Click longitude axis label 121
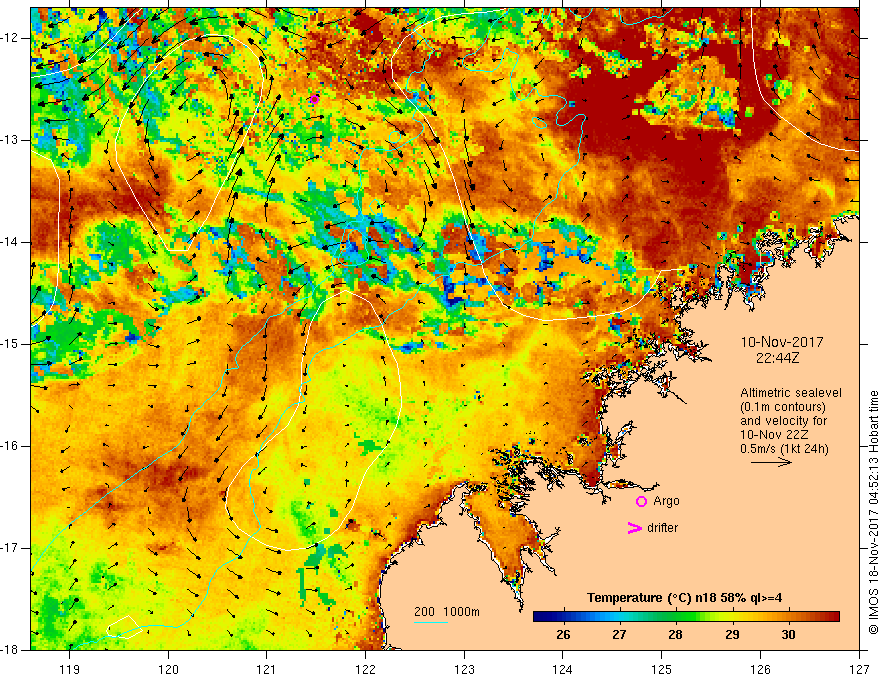The image size is (880, 680). click(267, 669)
